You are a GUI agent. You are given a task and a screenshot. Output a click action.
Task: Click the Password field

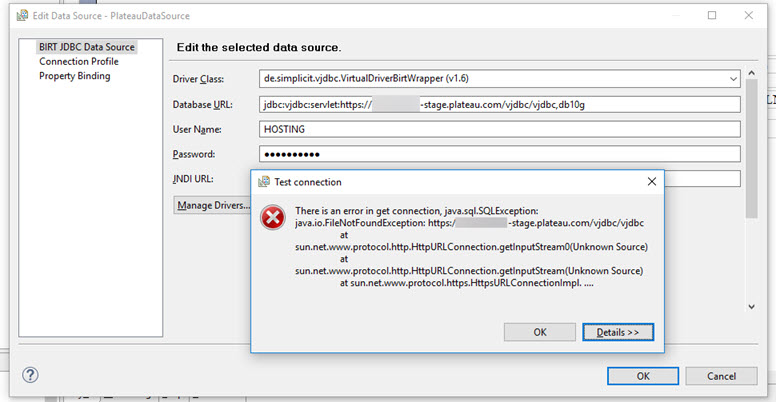click(x=499, y=154)
